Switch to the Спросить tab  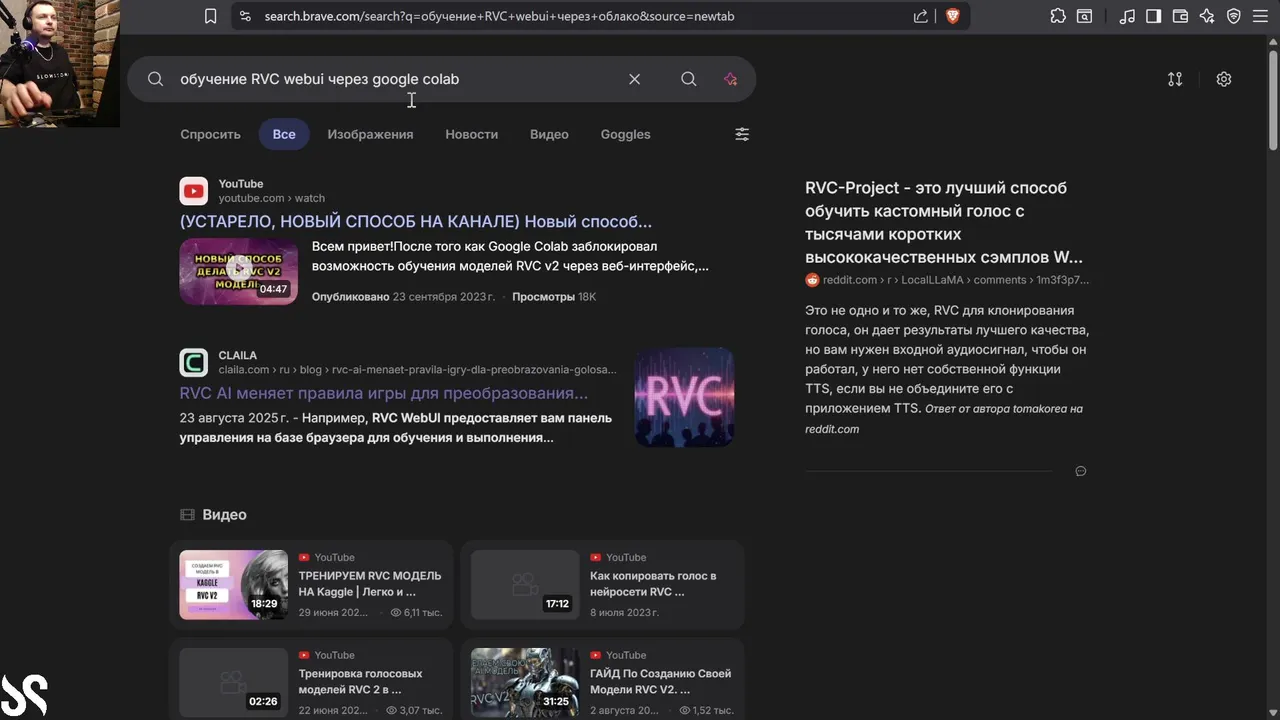(210, 134)
